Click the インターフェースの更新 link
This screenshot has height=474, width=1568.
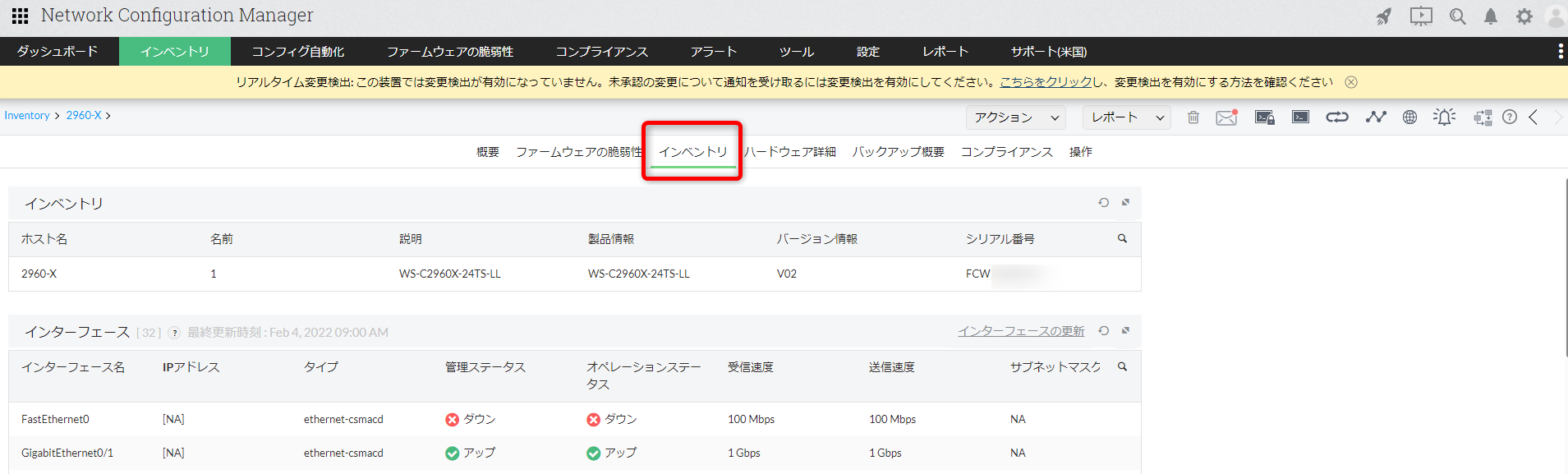1021,331
